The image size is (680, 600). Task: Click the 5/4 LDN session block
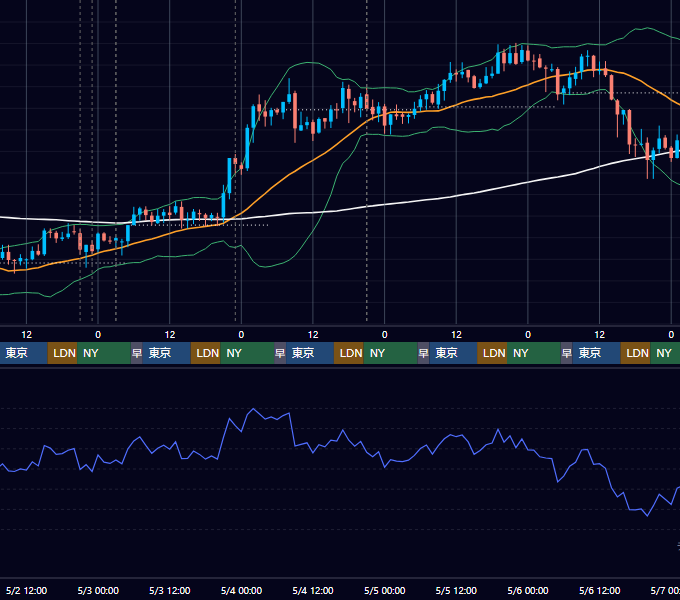click(349, 353)
